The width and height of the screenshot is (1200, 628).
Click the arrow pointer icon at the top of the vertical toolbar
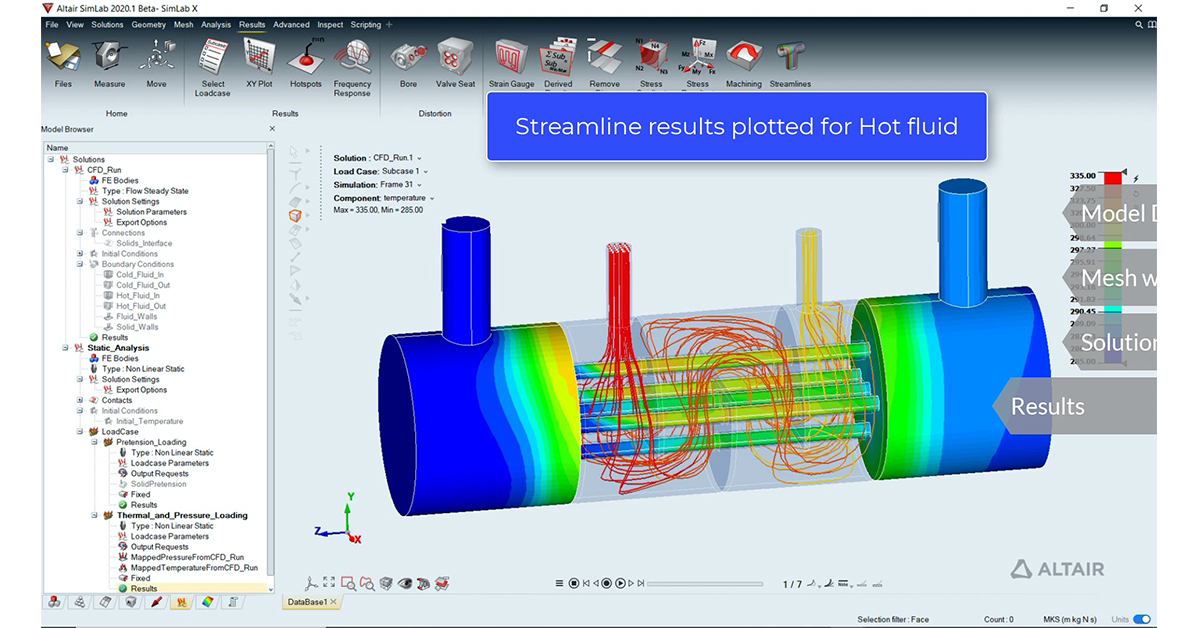(x=295, y=151)
